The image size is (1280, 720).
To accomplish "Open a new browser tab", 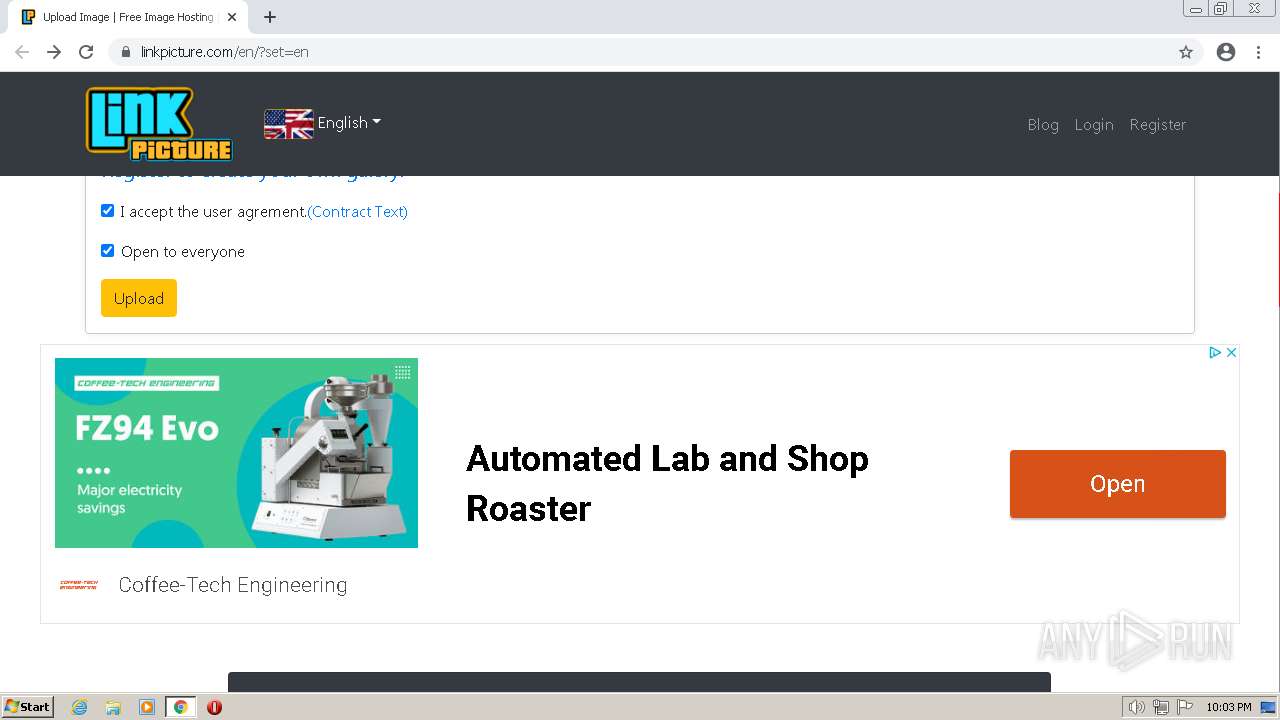I will [270, 17].
